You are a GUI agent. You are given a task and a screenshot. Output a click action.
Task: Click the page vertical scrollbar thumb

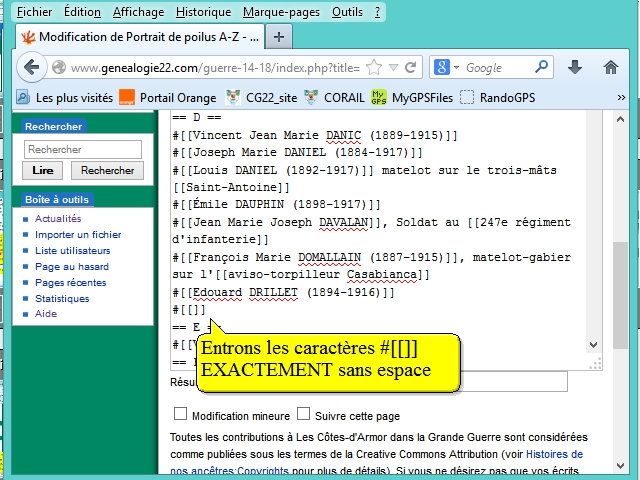620,296
